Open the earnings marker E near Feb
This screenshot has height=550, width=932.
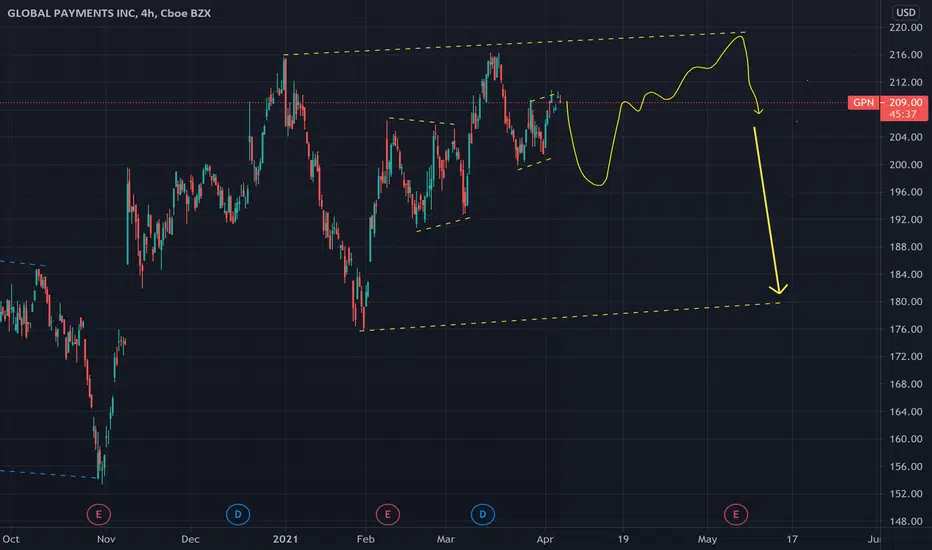coord(388,514)
